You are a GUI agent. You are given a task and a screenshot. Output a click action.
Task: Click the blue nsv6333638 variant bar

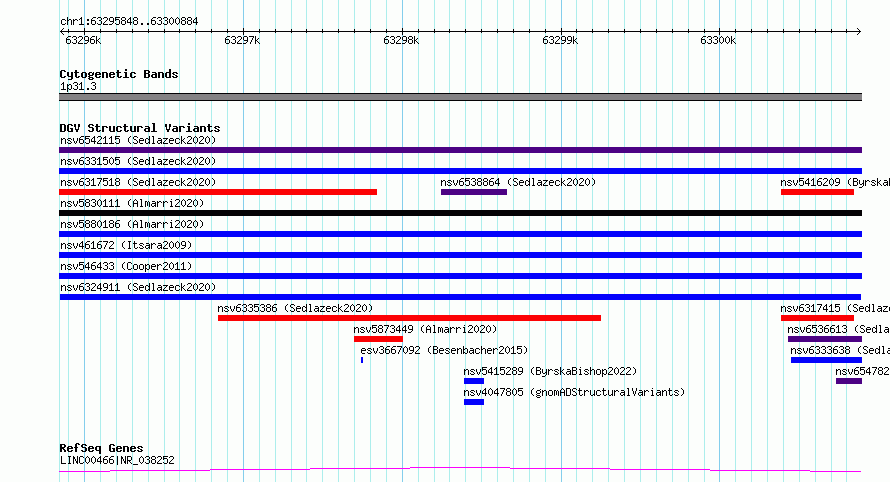[826, 360]
